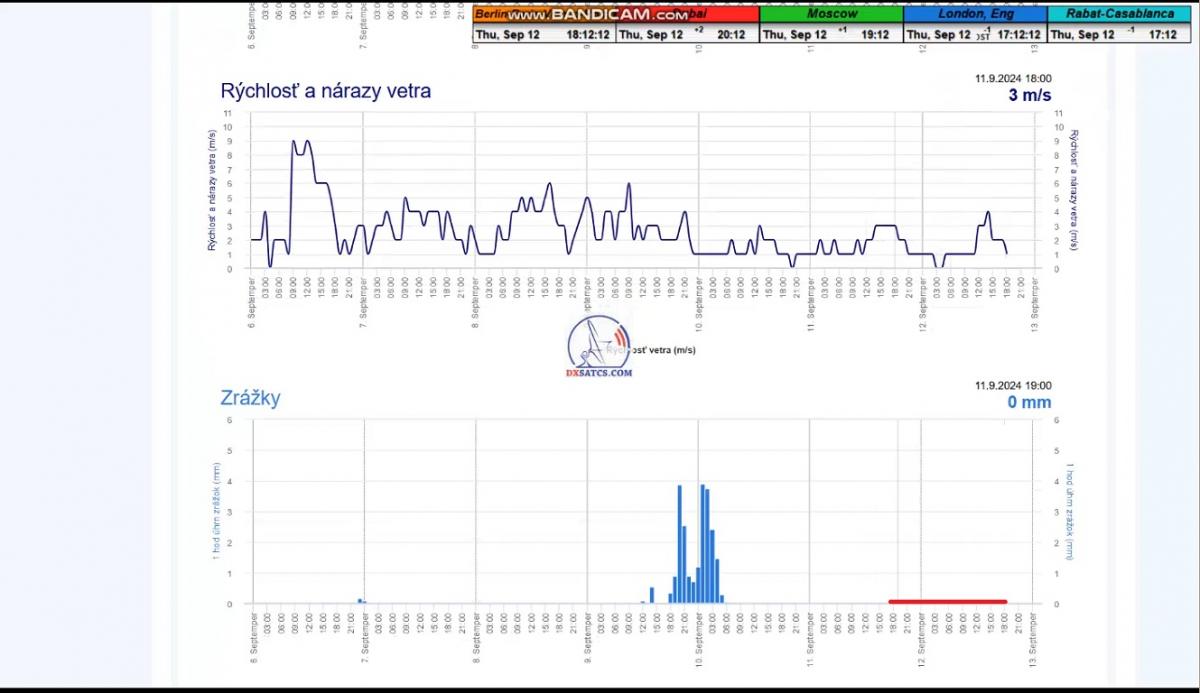Click the DXSATCS.COM text under logo

[599, 373]
